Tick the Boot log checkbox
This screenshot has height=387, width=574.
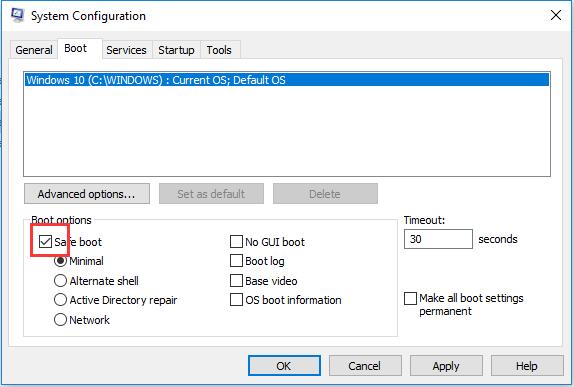tap(236, 261)
